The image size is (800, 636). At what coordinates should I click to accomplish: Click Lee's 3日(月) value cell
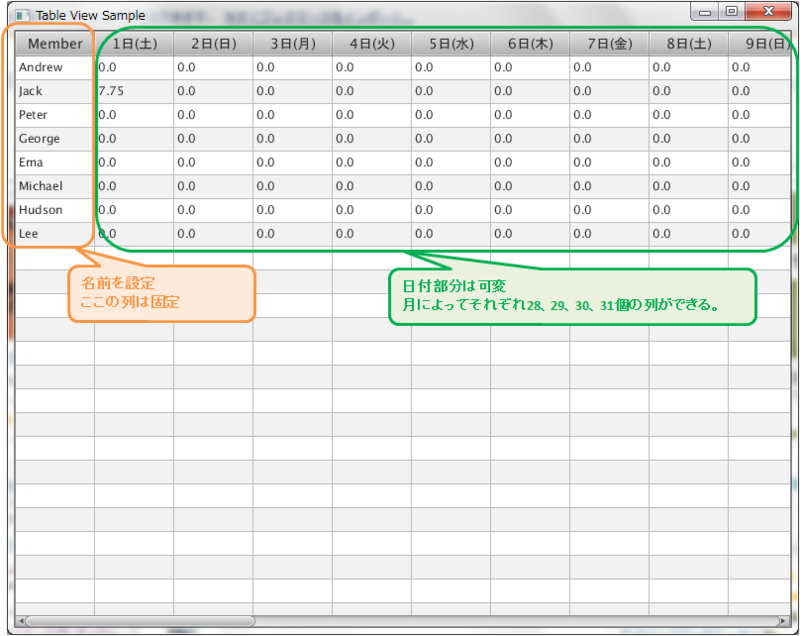tap(292, 234)
